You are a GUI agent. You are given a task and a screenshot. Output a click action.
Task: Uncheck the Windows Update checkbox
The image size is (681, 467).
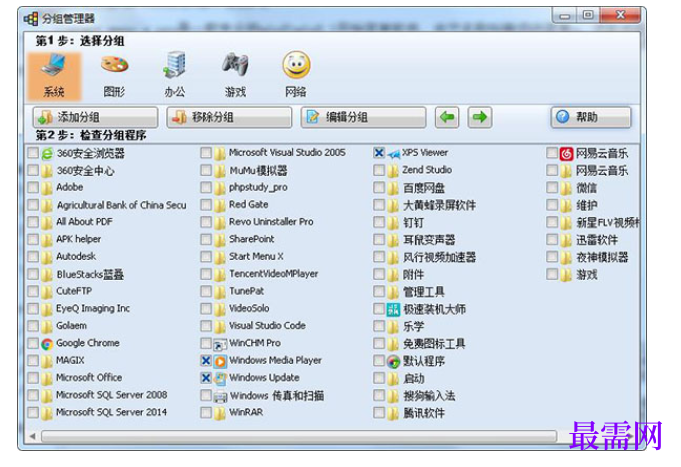(x=206, y=378)
